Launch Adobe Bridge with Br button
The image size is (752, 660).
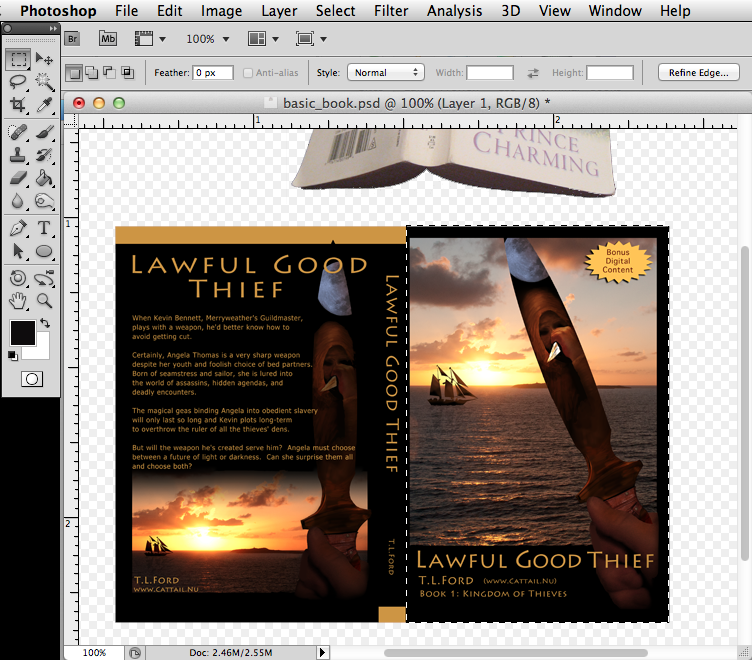pos(72,39)
